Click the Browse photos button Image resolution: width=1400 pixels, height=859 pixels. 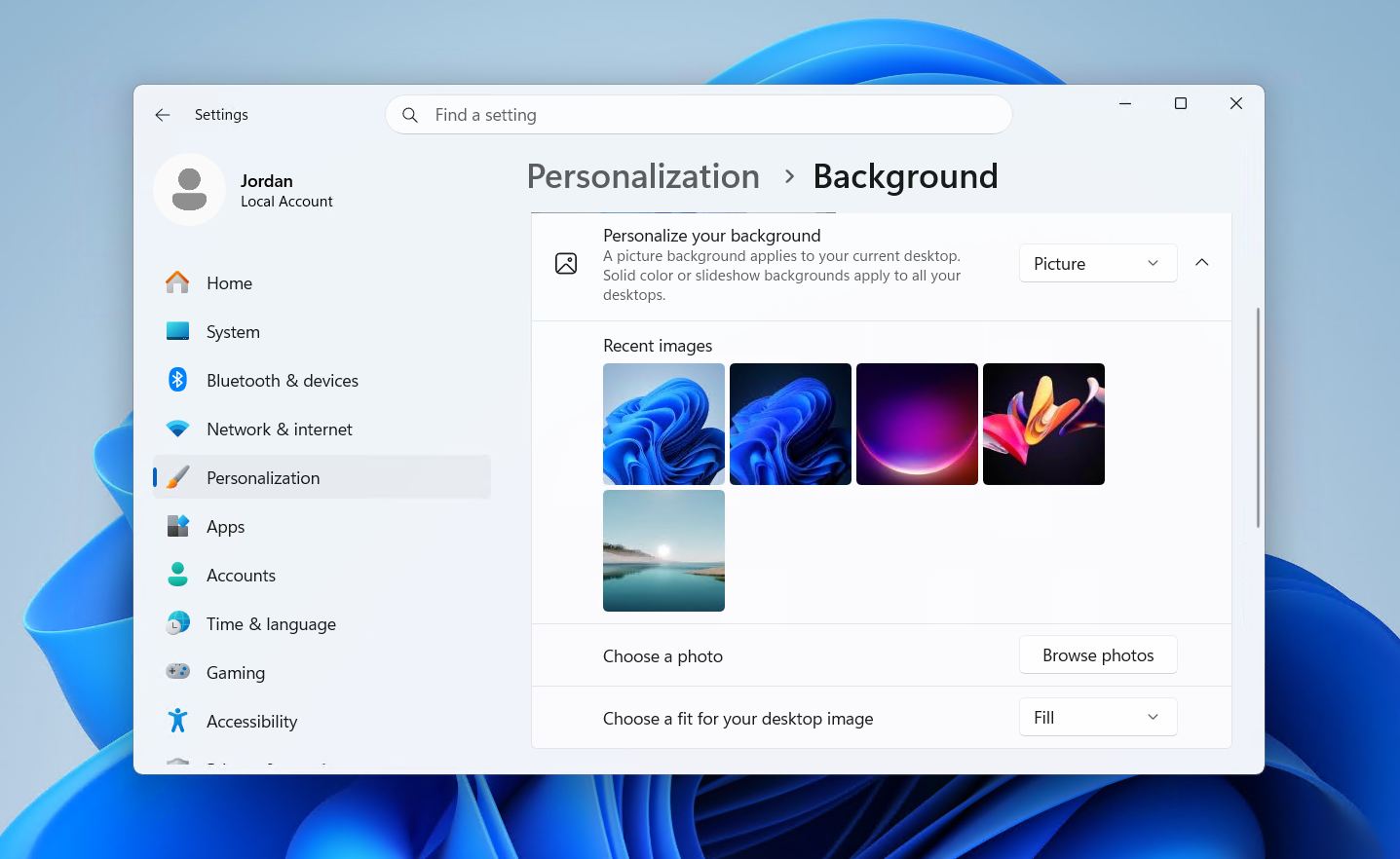[1098, 655]
